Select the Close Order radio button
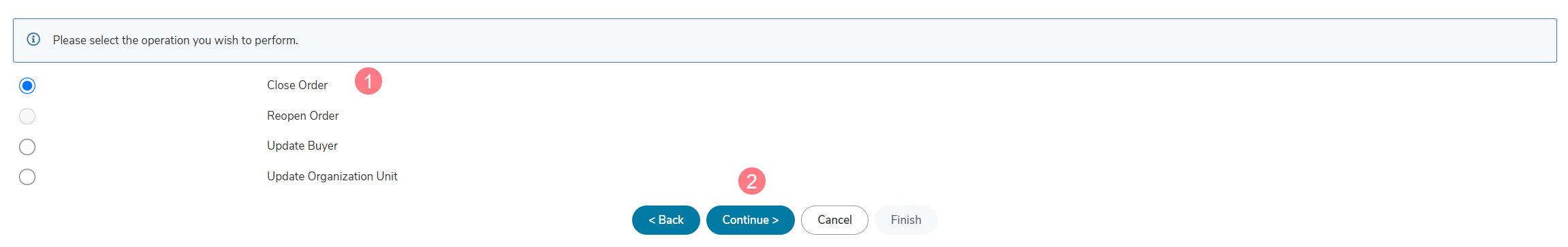 tap(27, 86)
